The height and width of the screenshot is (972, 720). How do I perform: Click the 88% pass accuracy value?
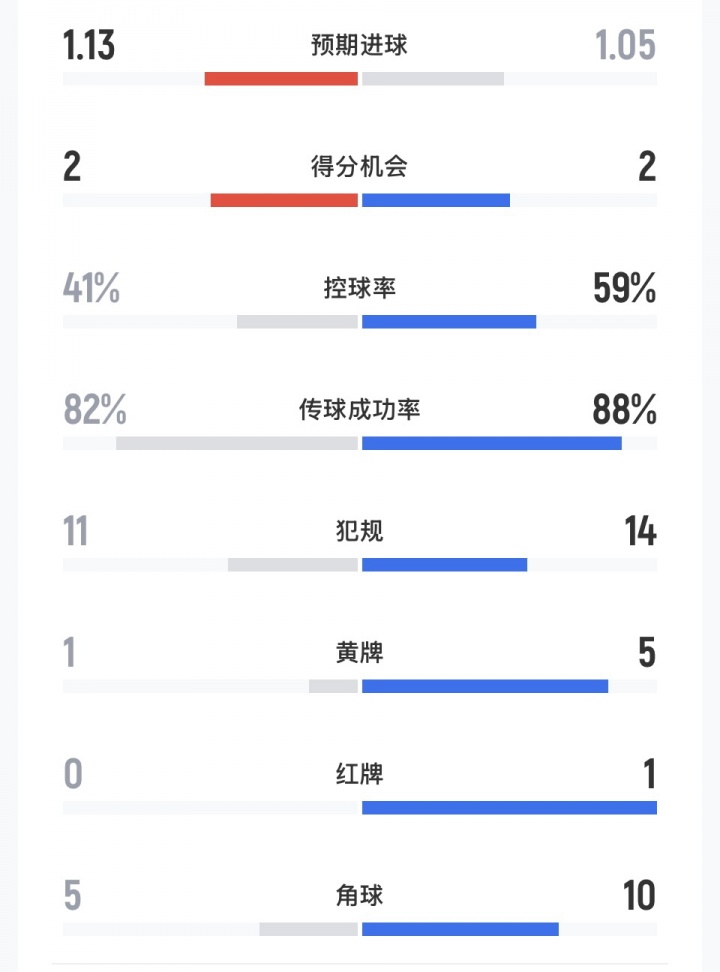click(x=624, y=410)
